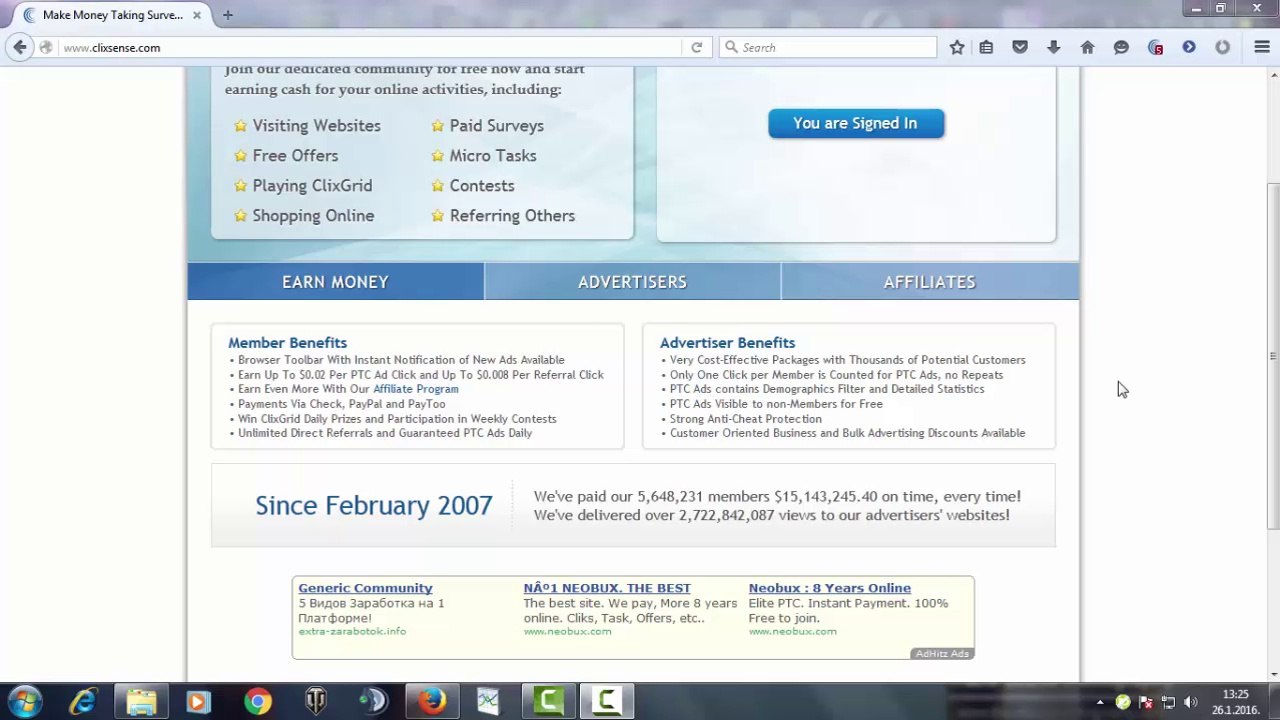
Task: Click the Referring Others list item
Action: [512, 216]
